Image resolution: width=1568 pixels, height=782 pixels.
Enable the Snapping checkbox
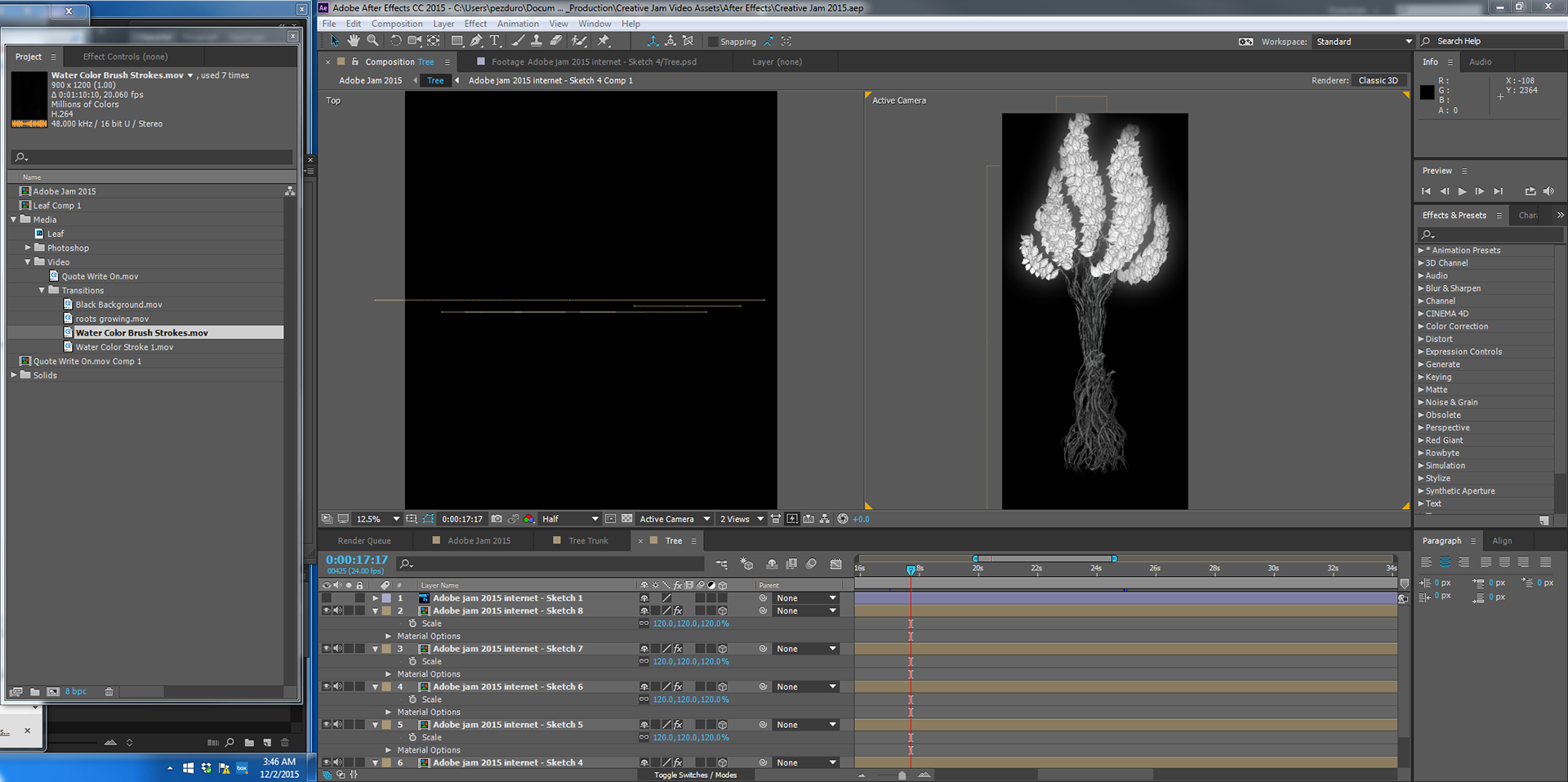pos(713,42)
